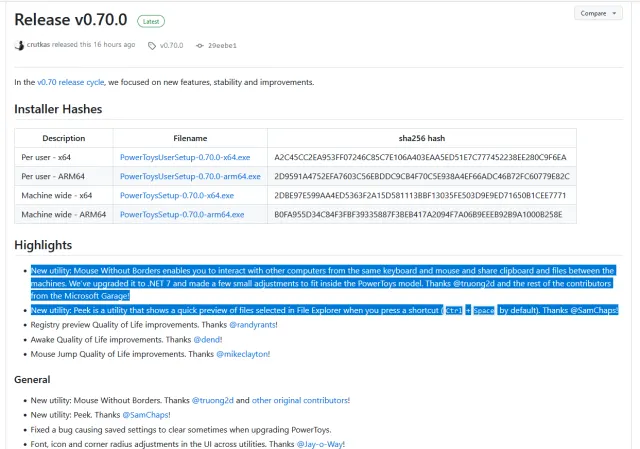The image size is (640, 449).
Task: Click the commit icon beside 29eebe1
Action: (200, 45)
